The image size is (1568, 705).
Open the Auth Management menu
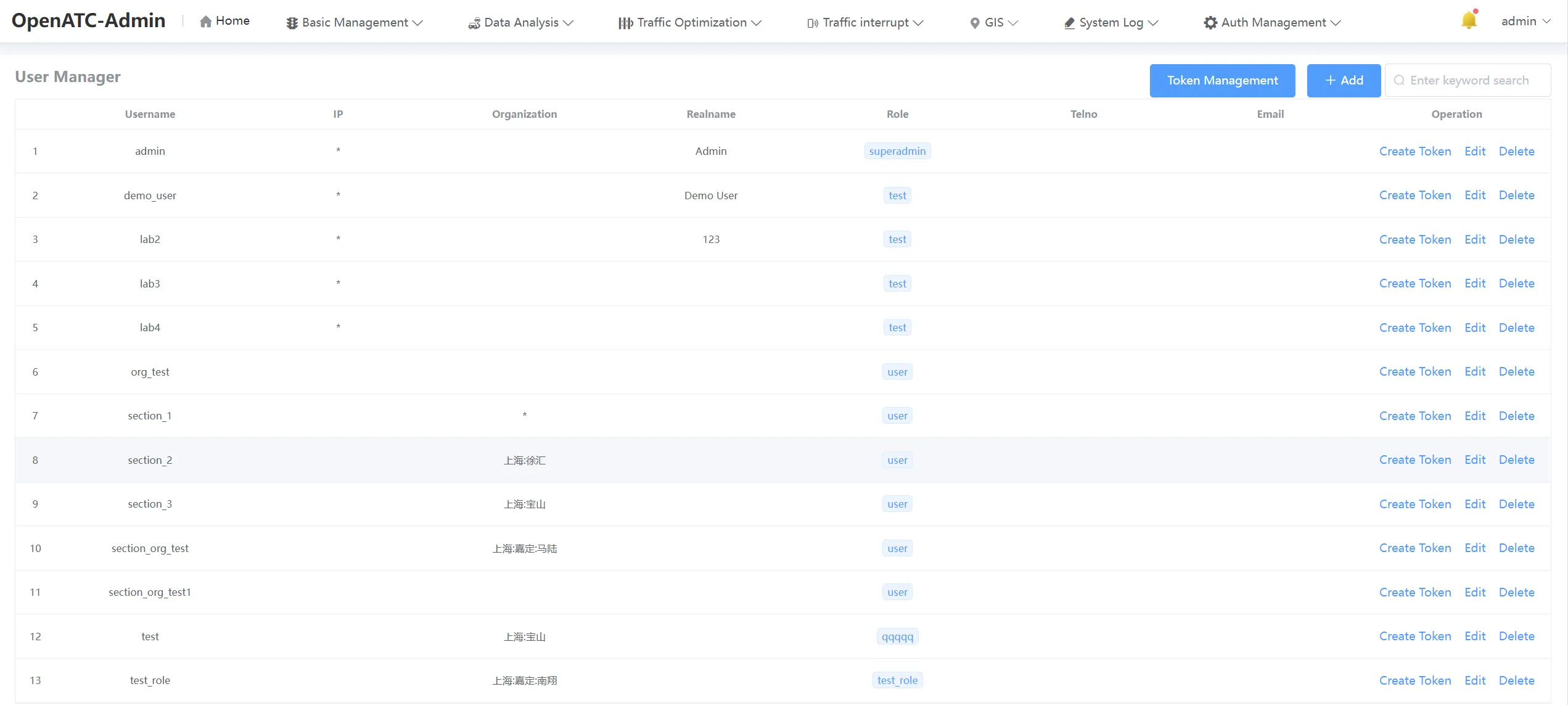pos(1272,23)
